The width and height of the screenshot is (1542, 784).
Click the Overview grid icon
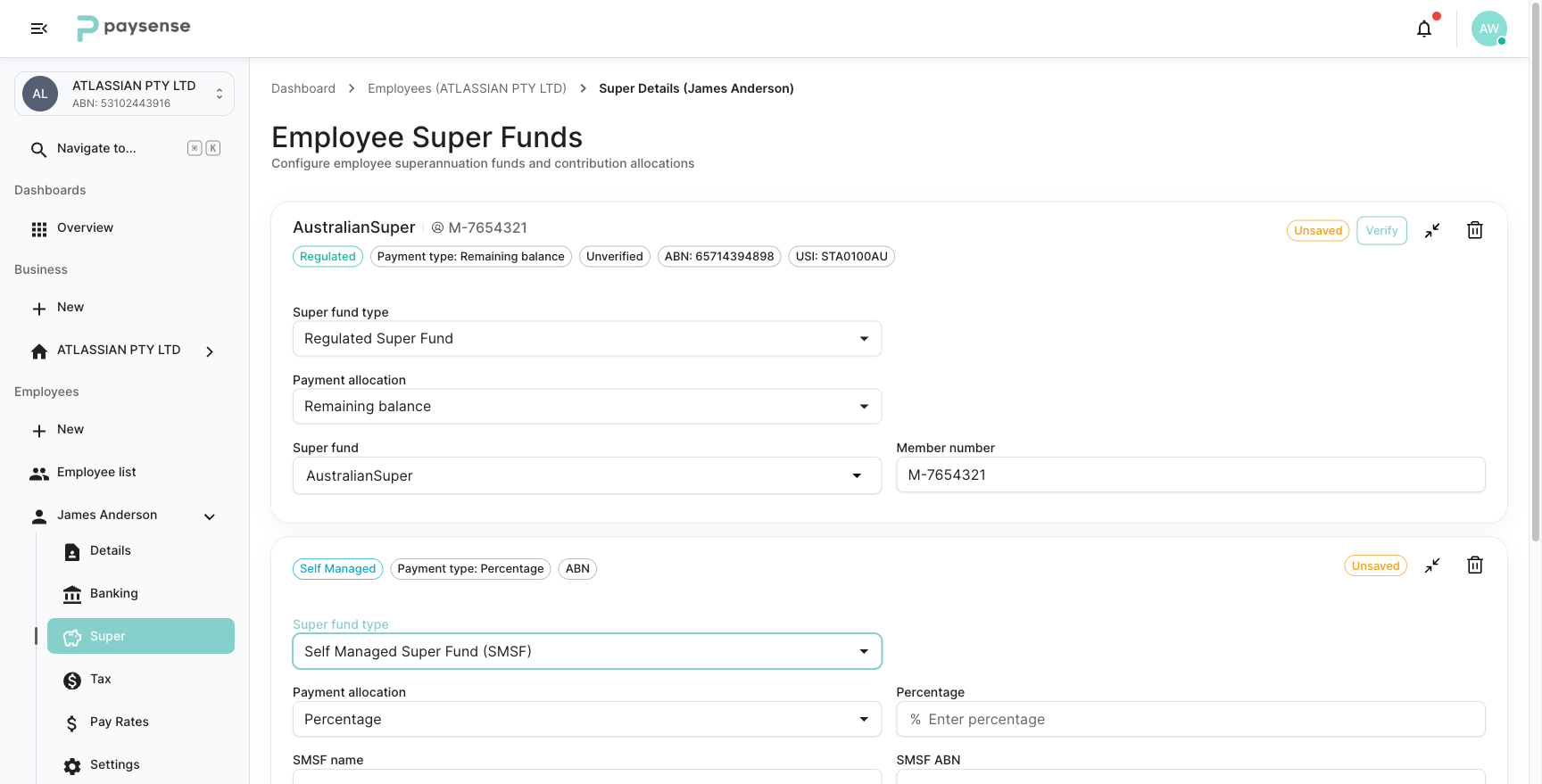[x=39, y=229]
